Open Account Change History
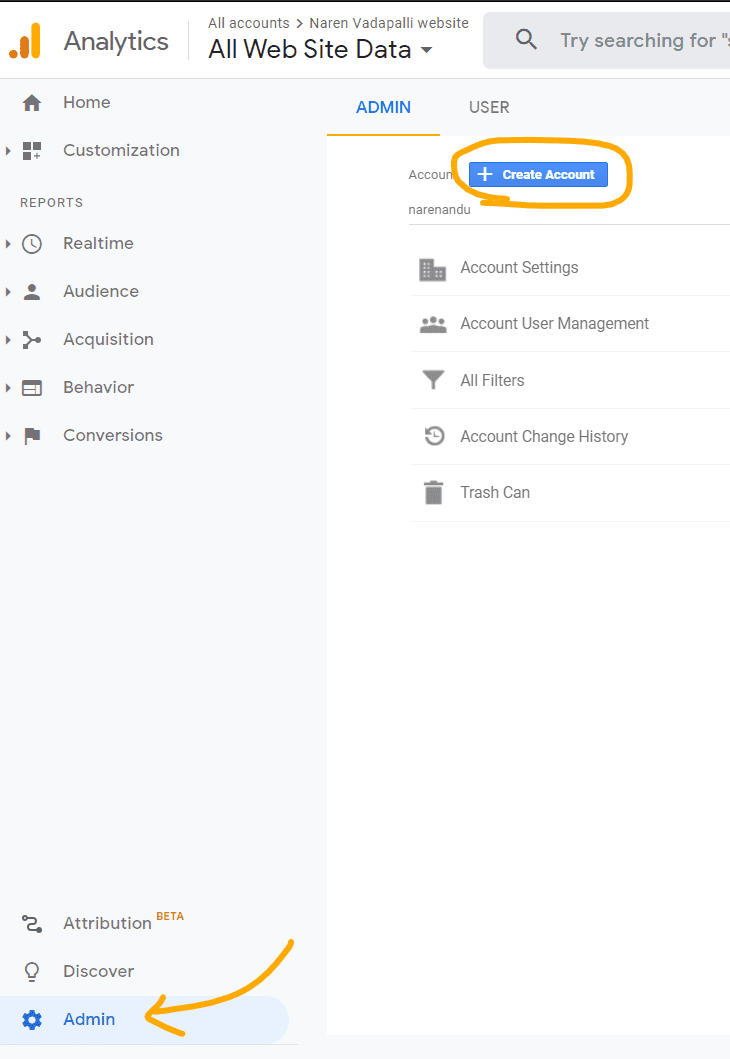This screenshot has width=730, height=1059. coord(544,436)
